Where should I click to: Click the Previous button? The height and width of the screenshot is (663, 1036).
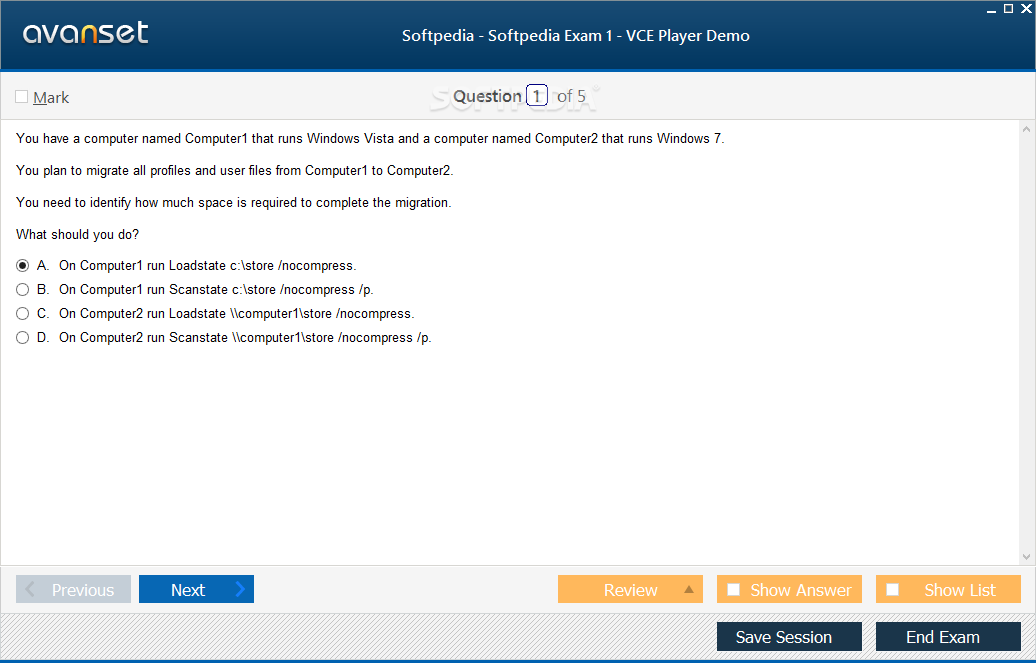(x=73, y=589)
